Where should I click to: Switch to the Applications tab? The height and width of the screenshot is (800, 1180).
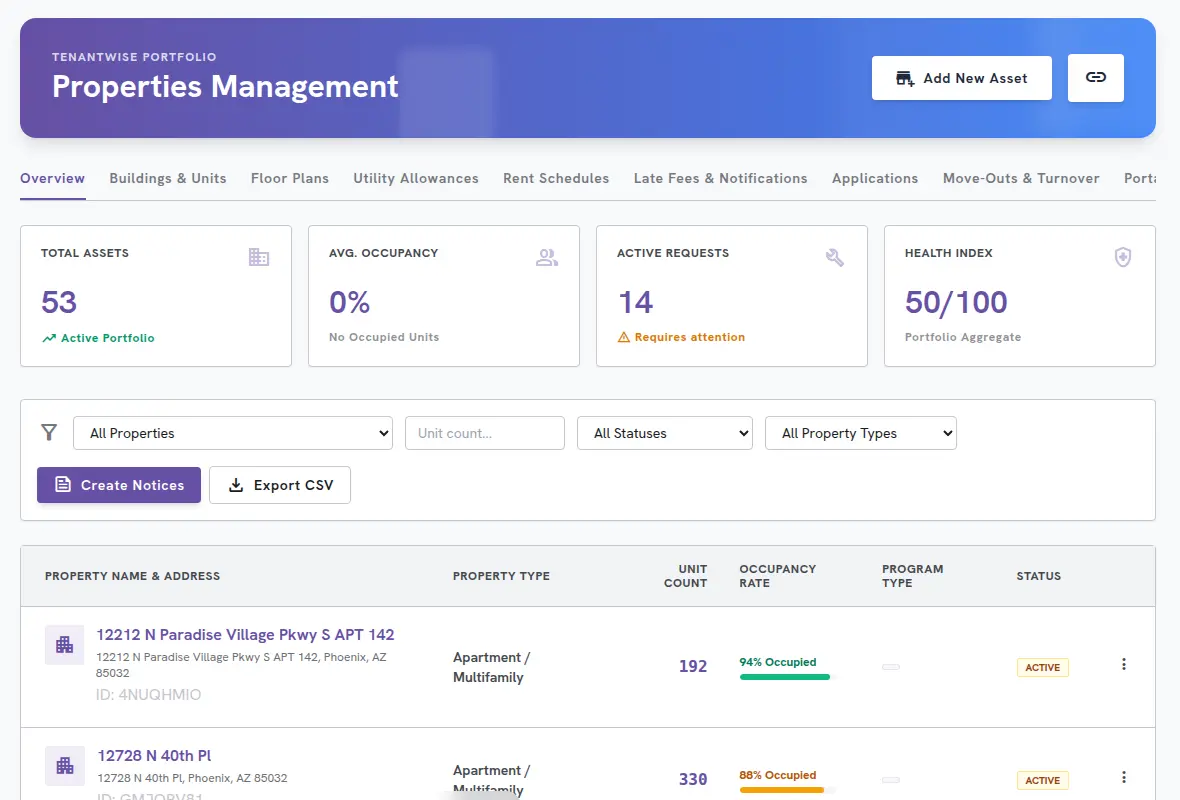click(874, 178)
